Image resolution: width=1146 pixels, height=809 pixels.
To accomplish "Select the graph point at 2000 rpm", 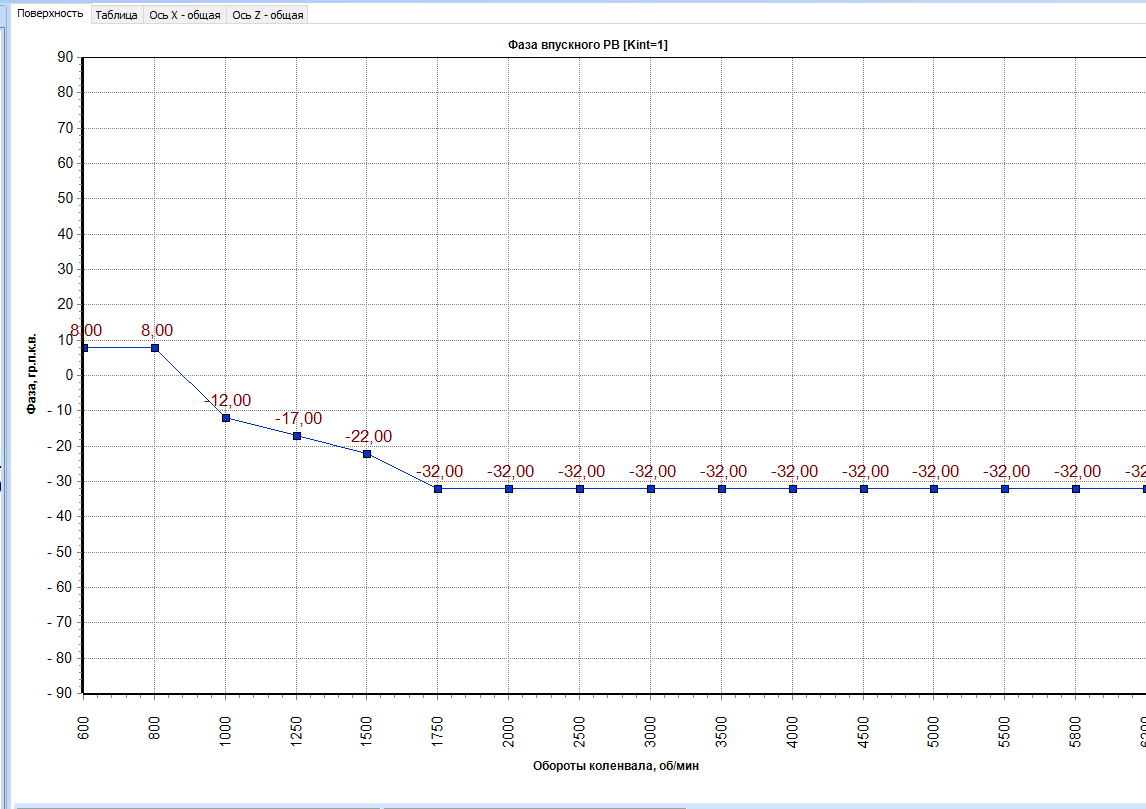I will coord(509,489).
